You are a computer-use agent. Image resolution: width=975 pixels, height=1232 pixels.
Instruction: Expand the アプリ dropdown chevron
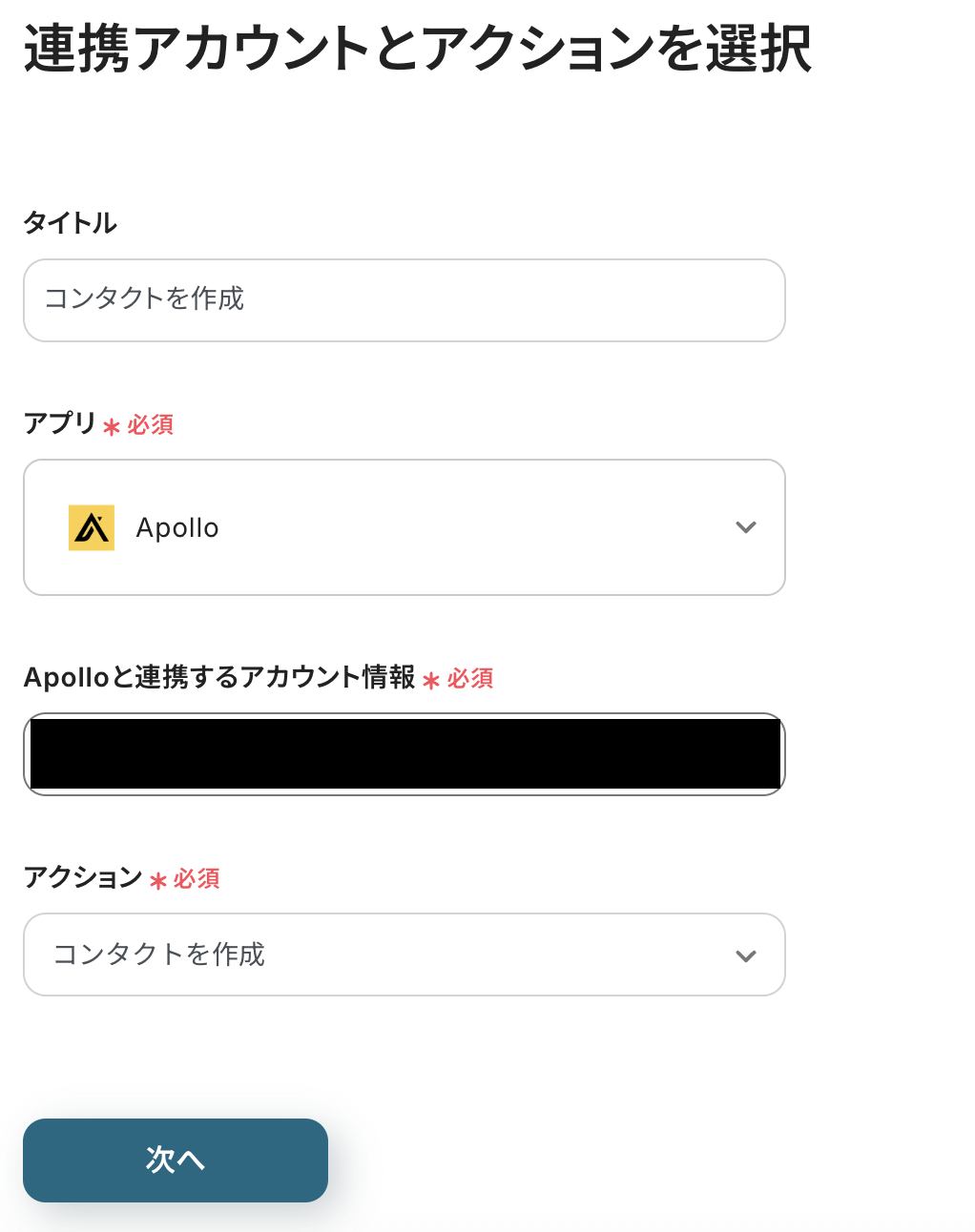coord(746,527)
